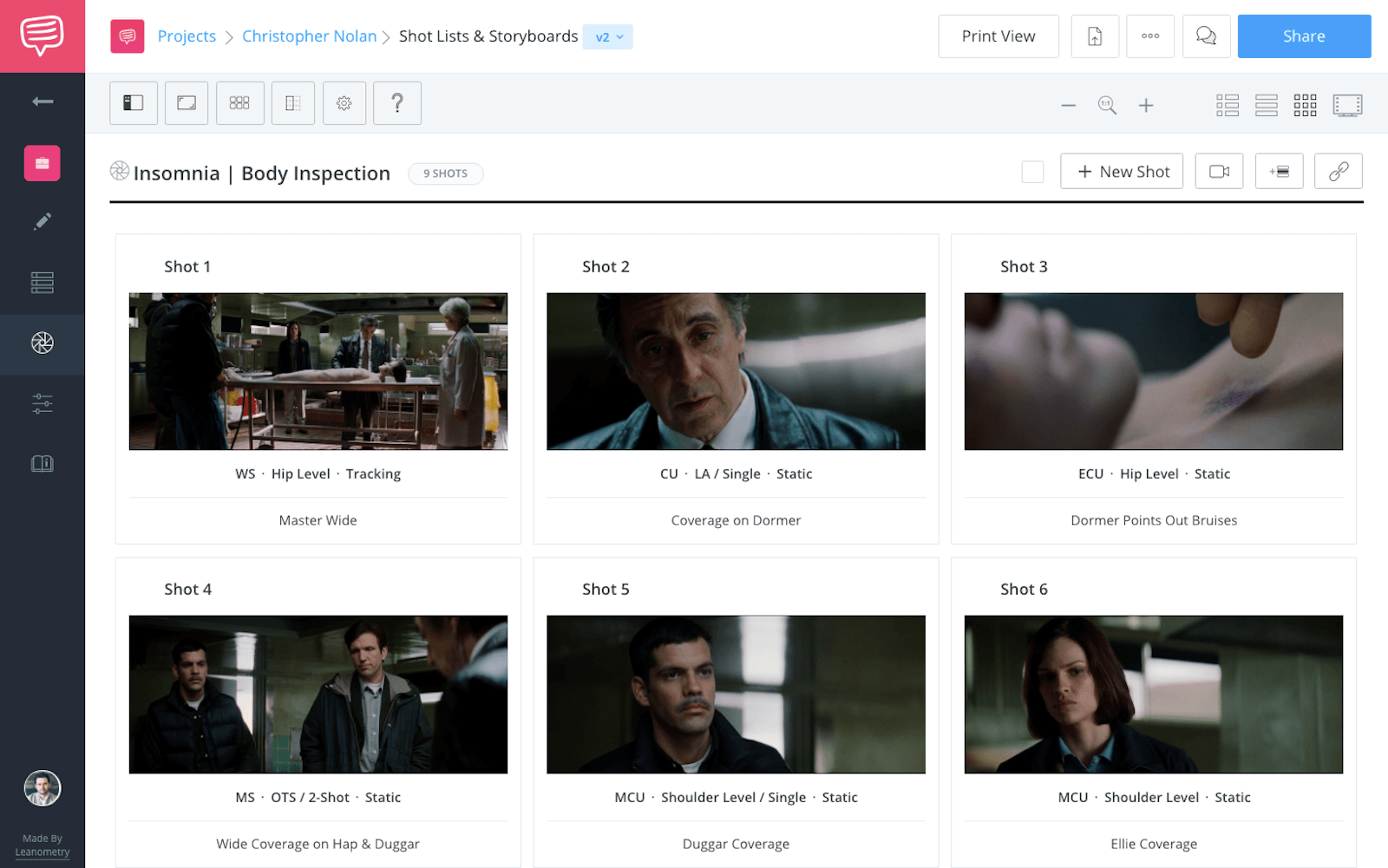Open Christopher Nolan breadcrumb link

pyautogui.click(x=309, y=36)
